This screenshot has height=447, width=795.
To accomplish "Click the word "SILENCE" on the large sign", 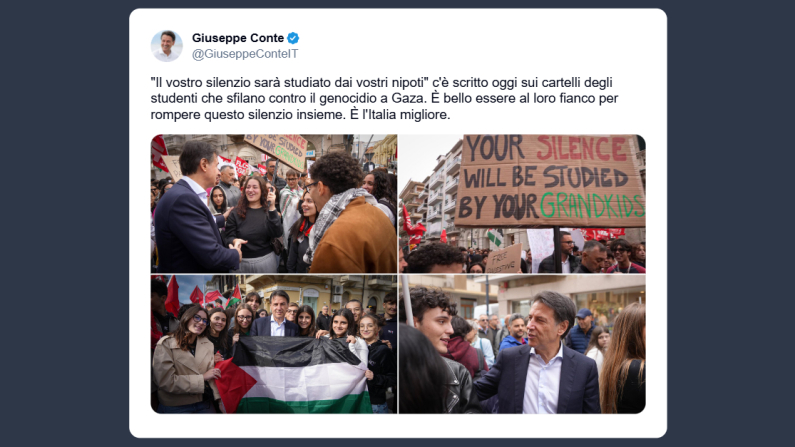I will tap(582, 148).
